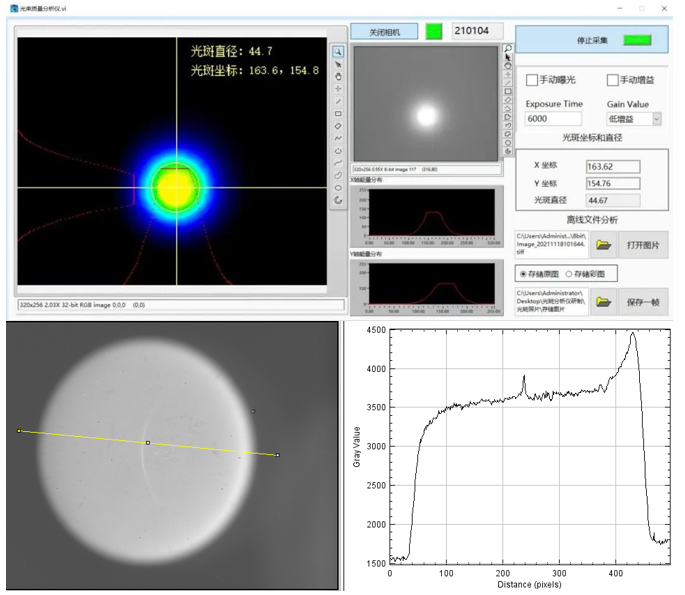This screenshot has width=685, height=595.
Task: Click the X轴能量分布 profile graph
Action: point(432,212)
